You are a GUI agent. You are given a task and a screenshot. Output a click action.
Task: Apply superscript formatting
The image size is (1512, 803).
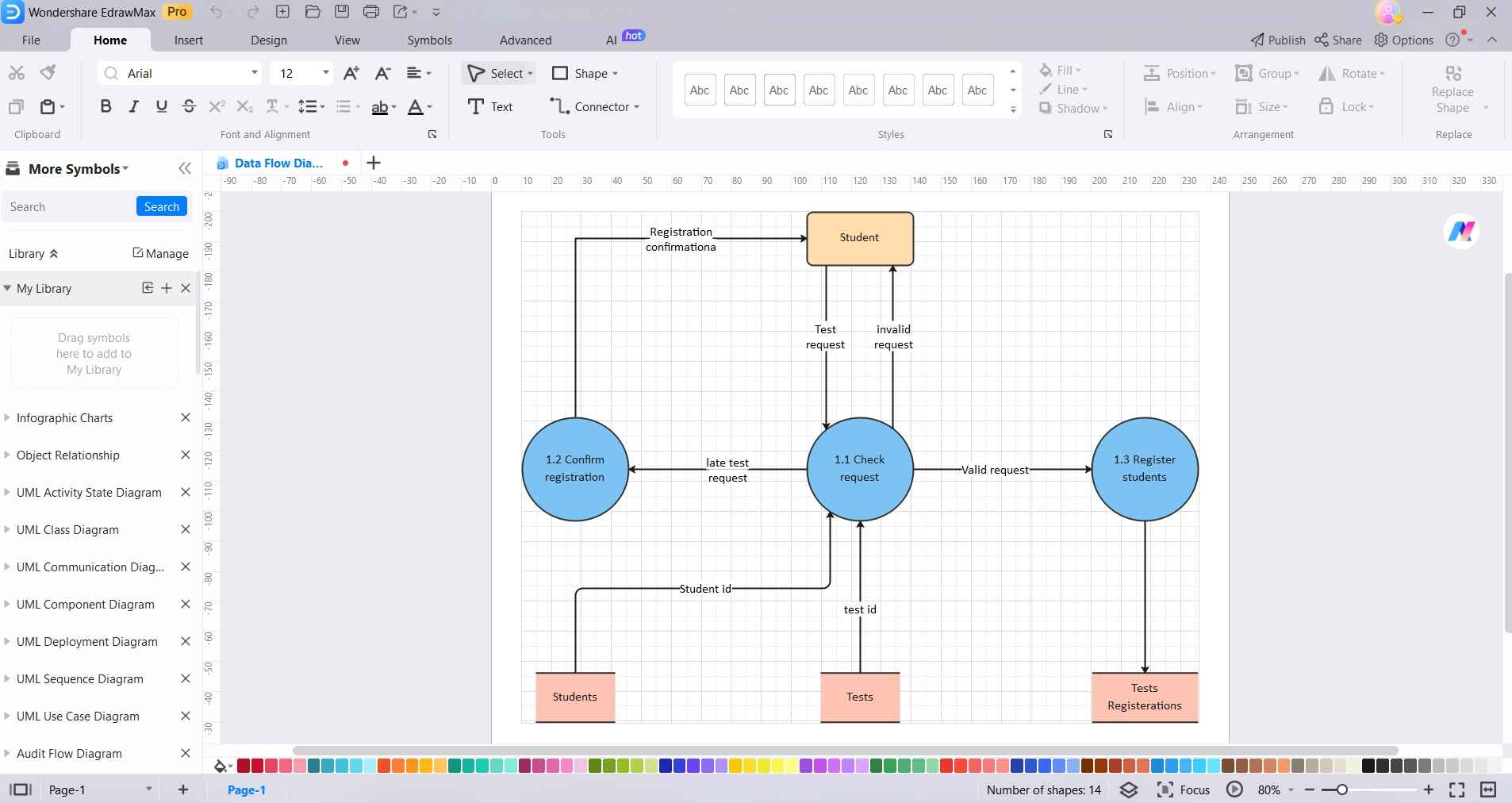217,106
